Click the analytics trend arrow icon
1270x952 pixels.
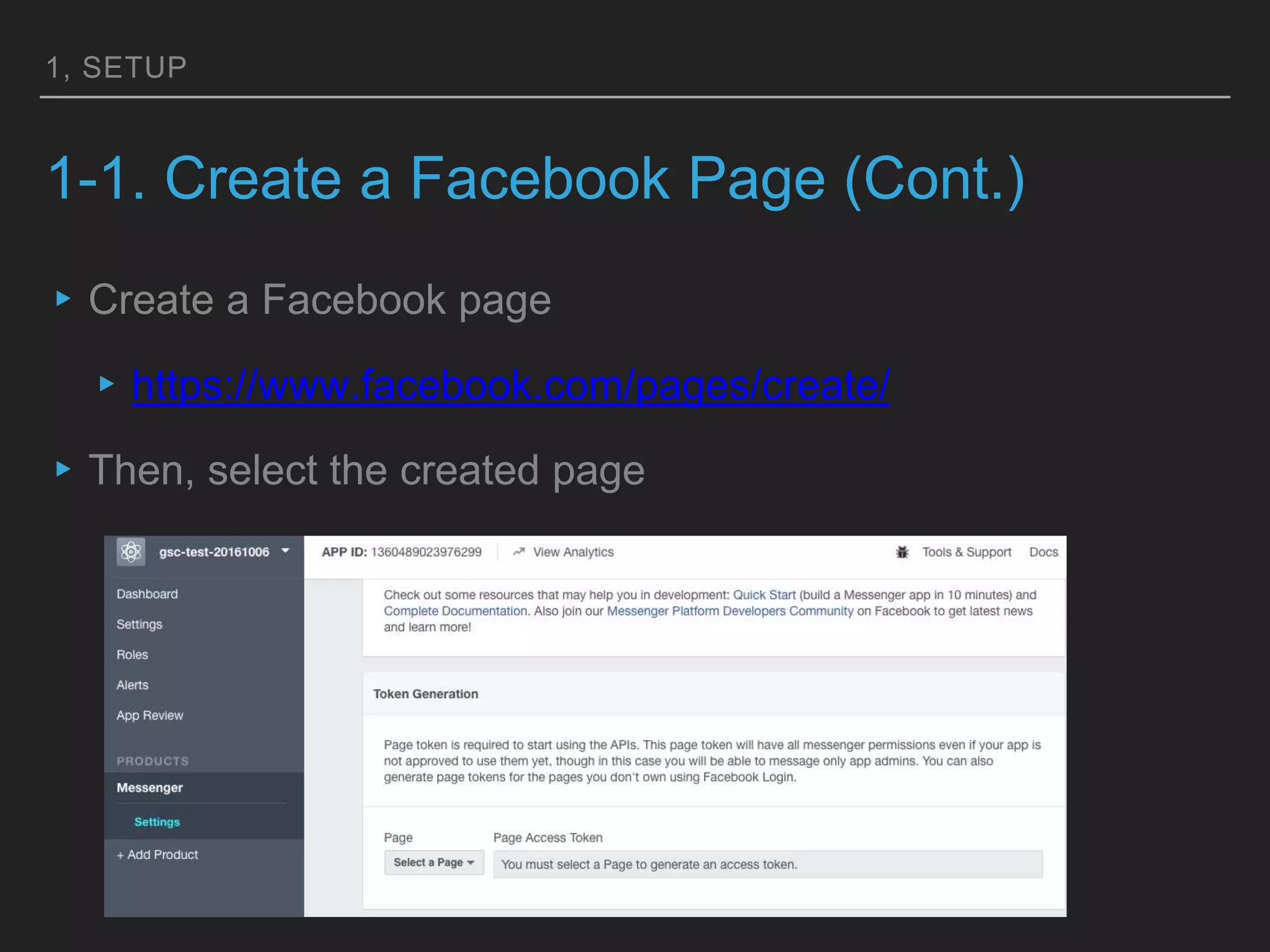coord(519,552)
